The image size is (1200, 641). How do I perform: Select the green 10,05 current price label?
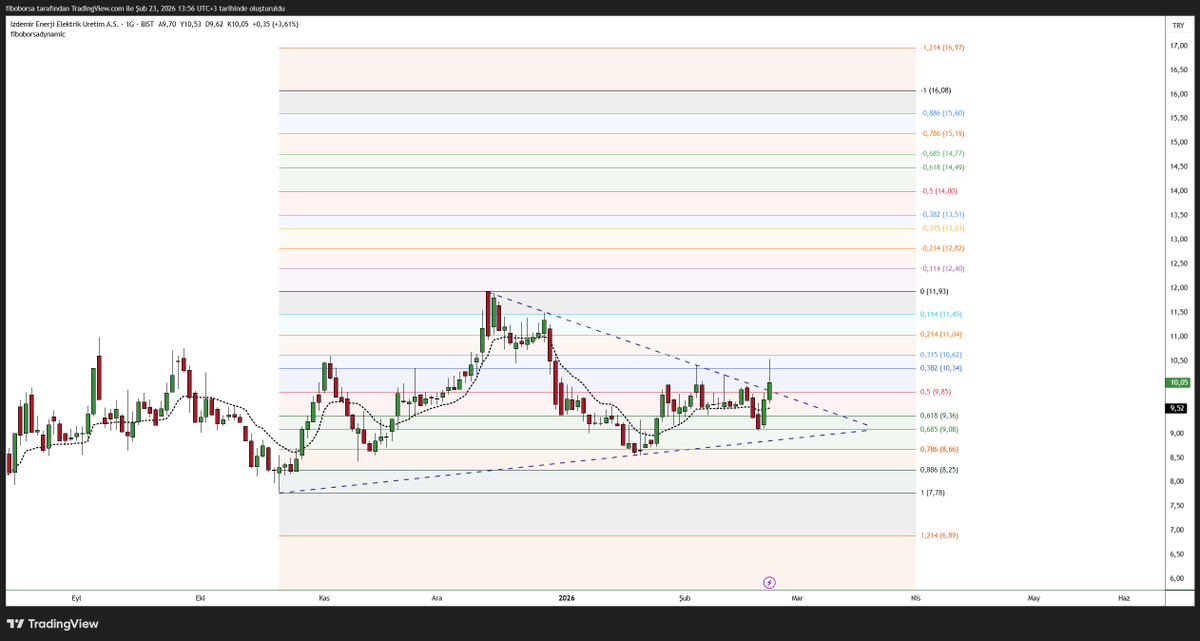coord(1178,382)
